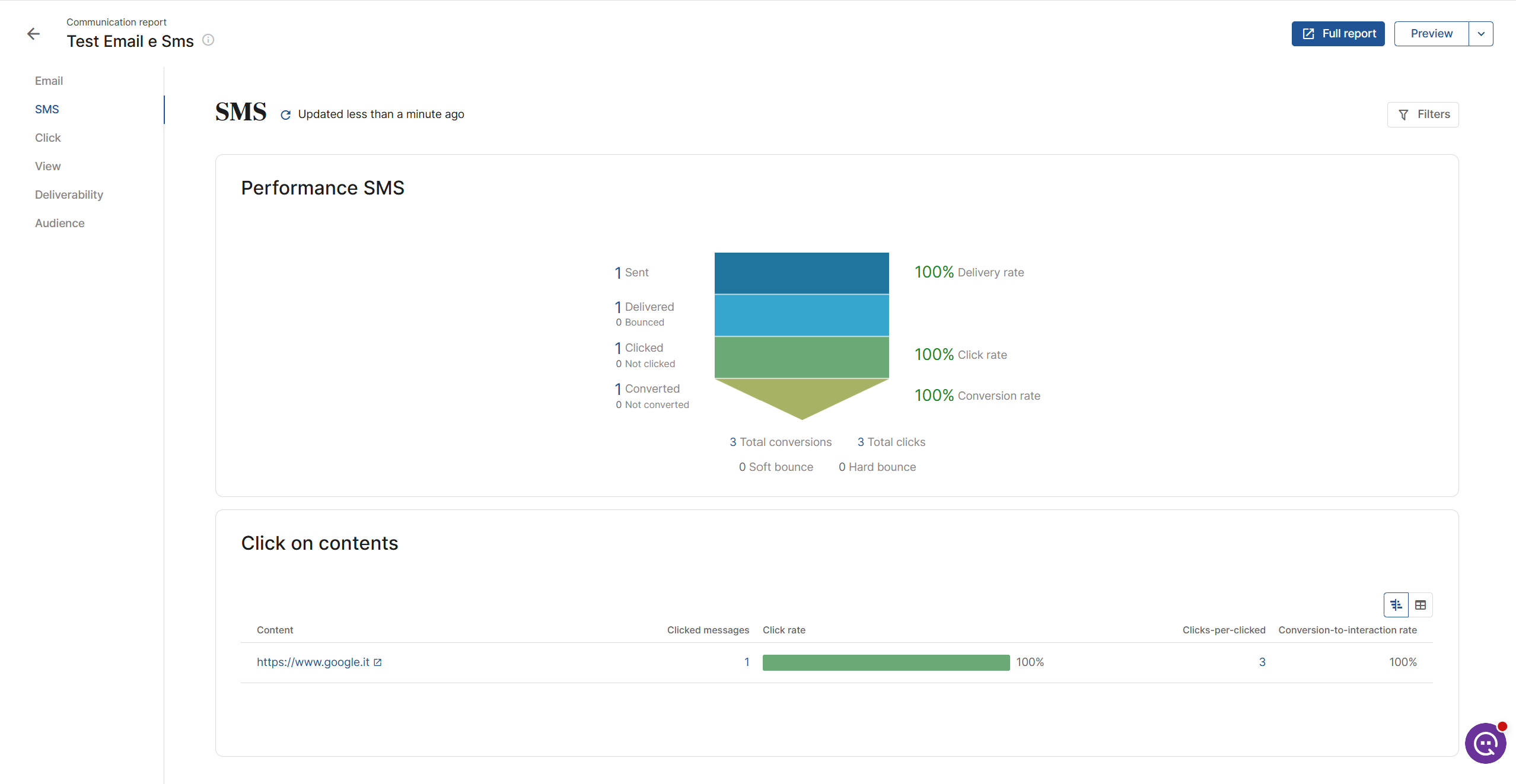Refresh the SMS report data
The image size is (1516, 784).
(x=285, y=114)
